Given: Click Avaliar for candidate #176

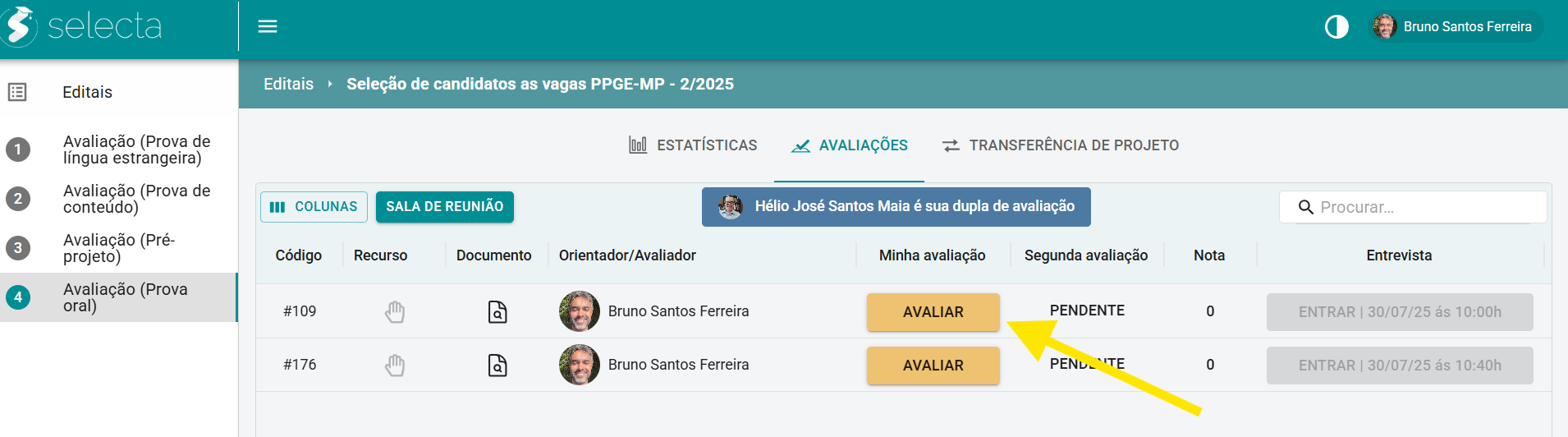Looking at the screenshot, I should pos(933,366).
